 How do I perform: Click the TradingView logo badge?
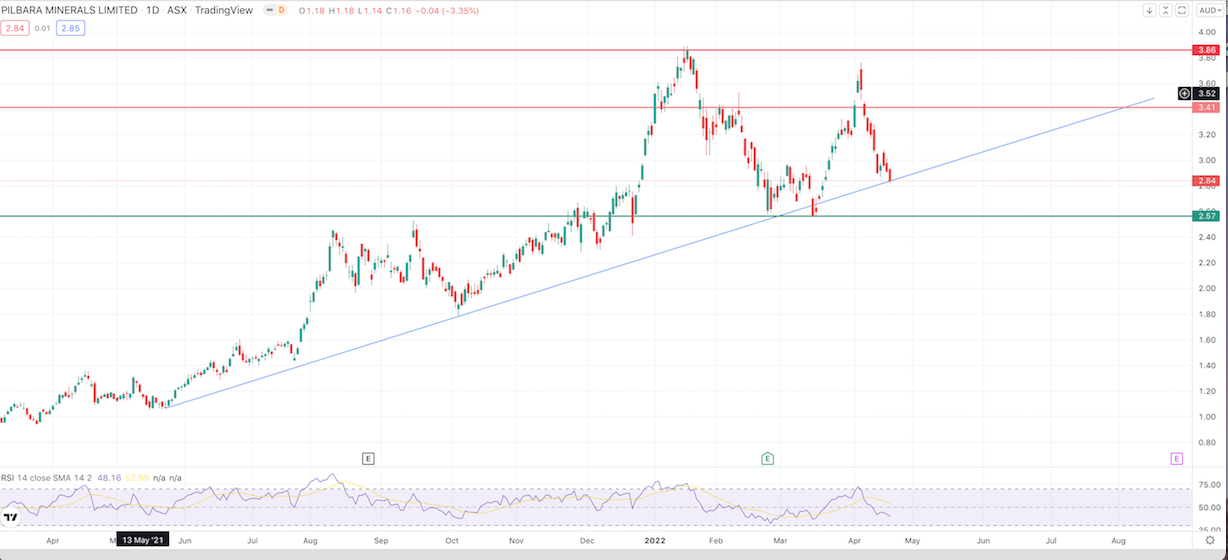11,517
